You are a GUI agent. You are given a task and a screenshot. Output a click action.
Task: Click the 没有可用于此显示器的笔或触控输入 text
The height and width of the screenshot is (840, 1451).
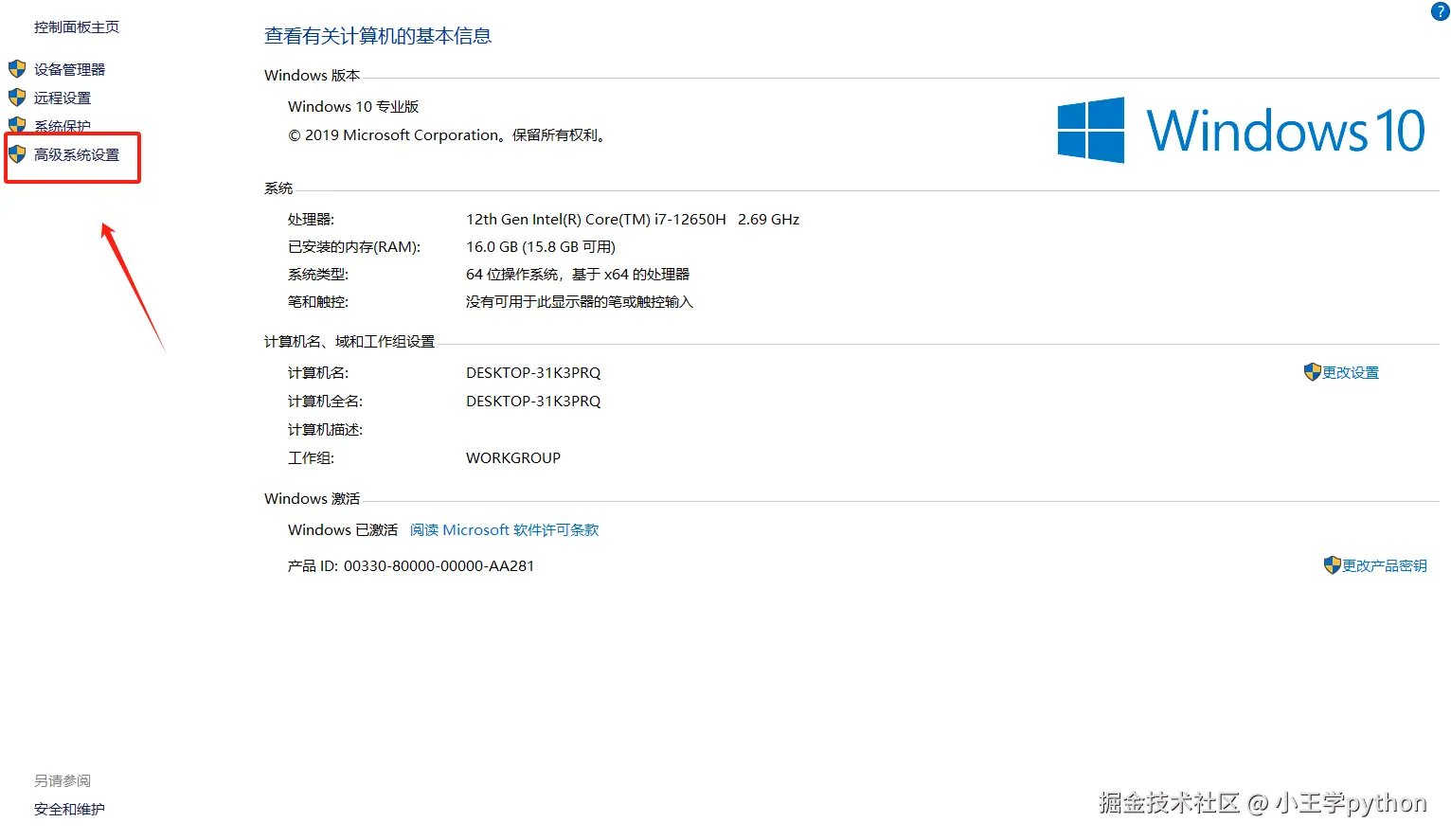click(x=580, y=301)
